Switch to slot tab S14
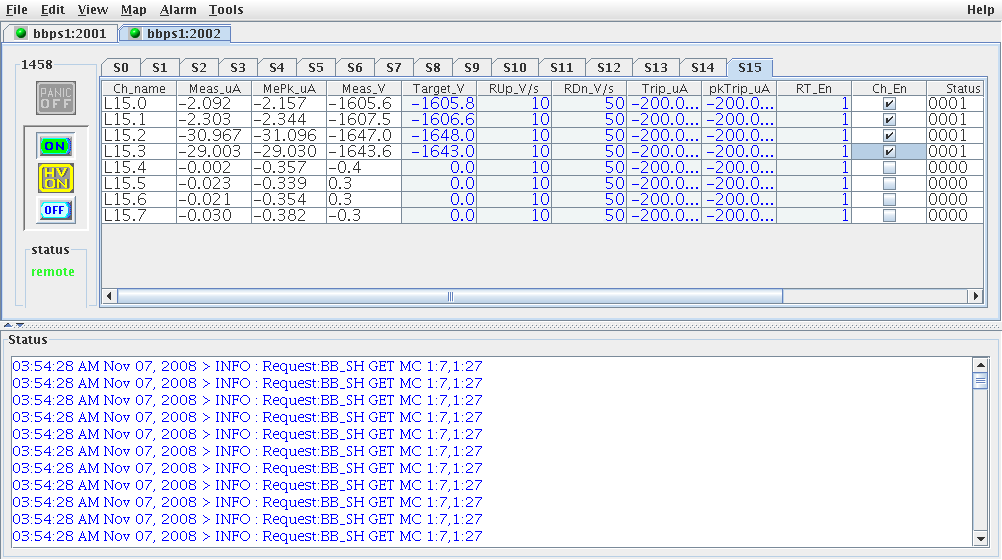This screenshot has height=560, width=1002. (x=702, y=68)
